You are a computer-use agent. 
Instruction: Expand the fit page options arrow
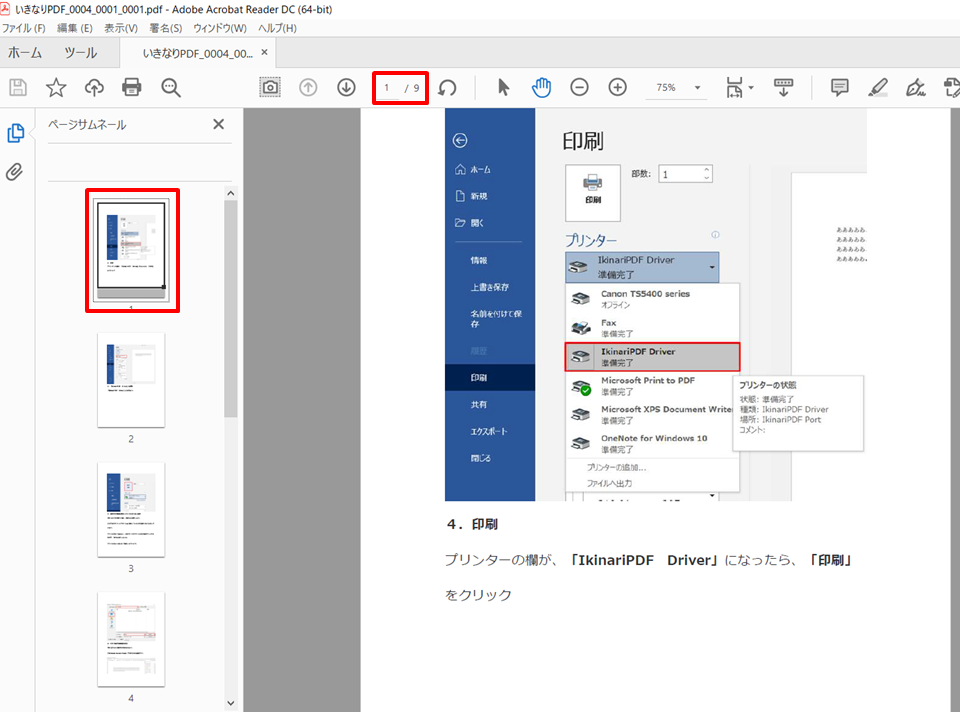pyautogui.click(x=751, y=88)
